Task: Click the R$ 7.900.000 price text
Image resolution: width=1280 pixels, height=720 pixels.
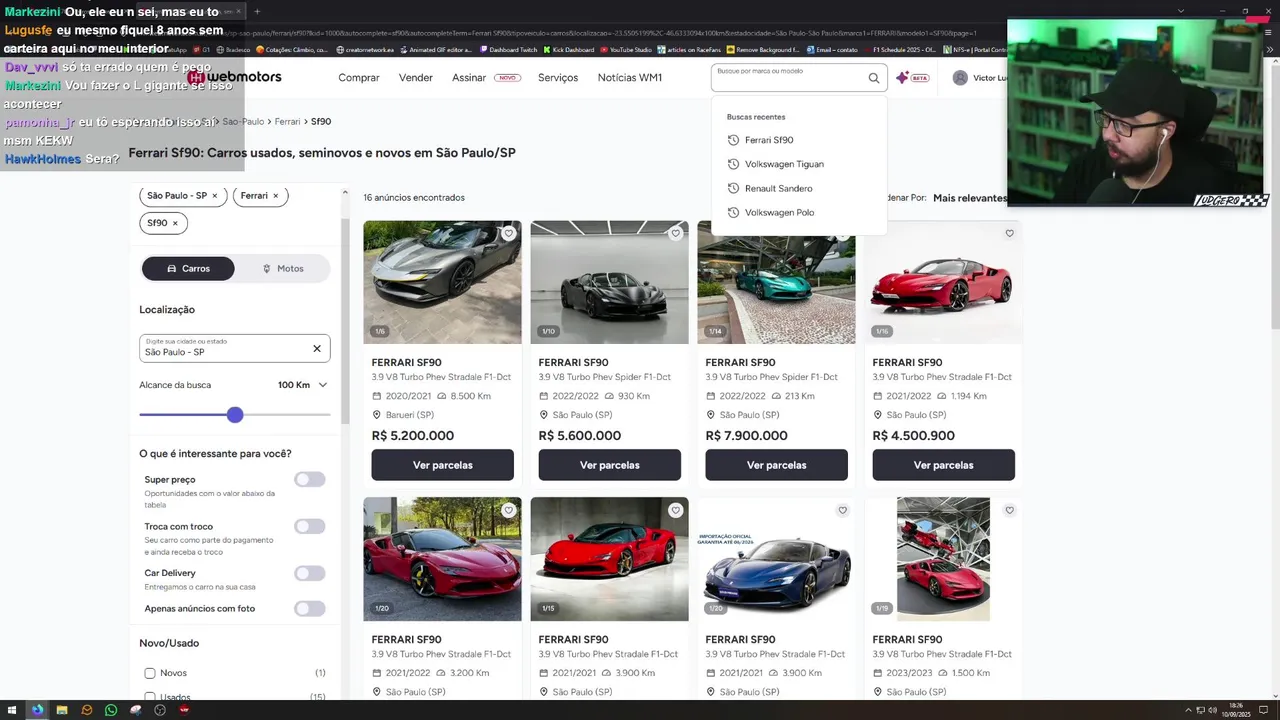Action: click(746, 436)
